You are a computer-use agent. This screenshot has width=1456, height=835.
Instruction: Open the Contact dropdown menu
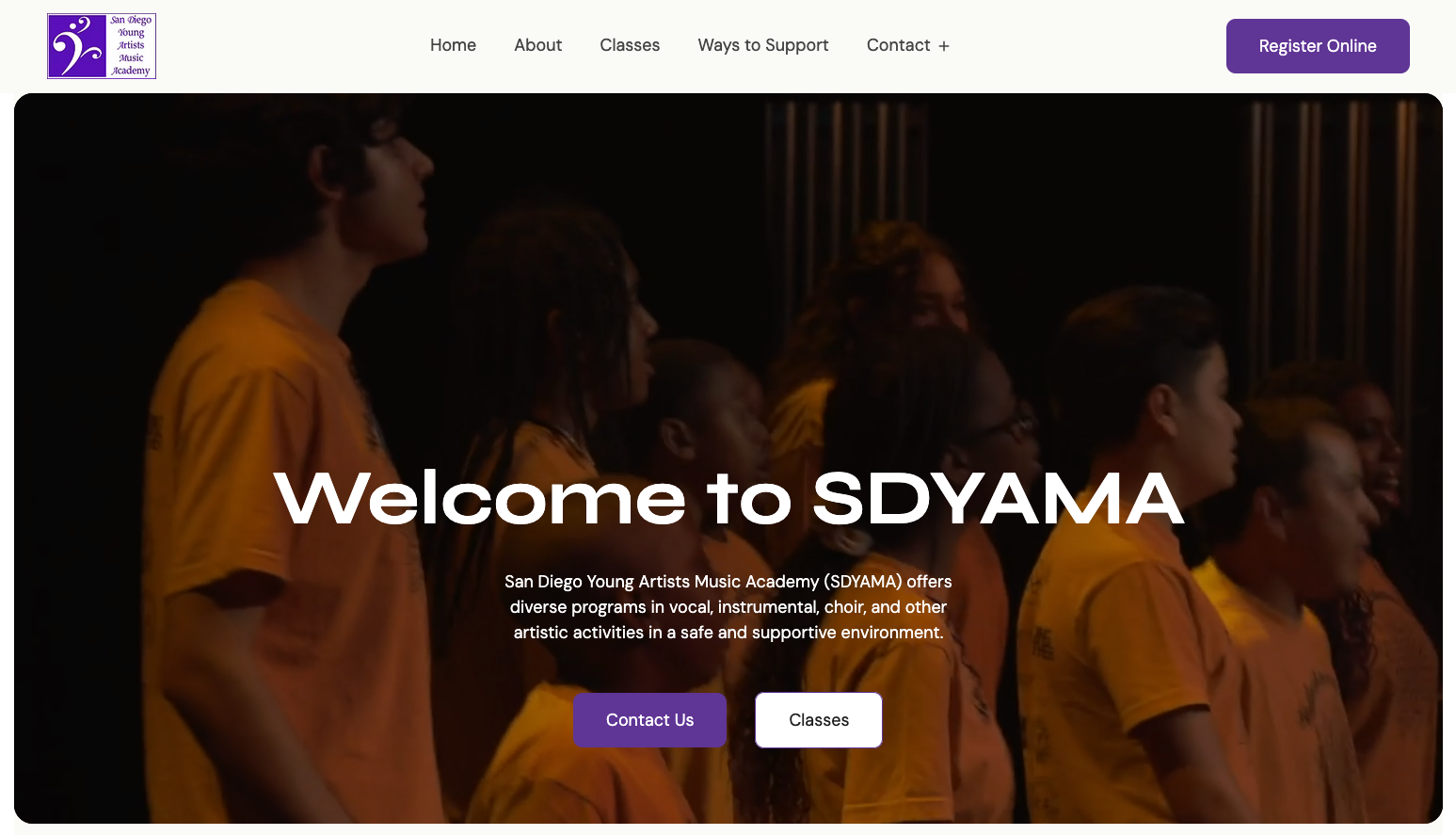(x=908, y=45)
